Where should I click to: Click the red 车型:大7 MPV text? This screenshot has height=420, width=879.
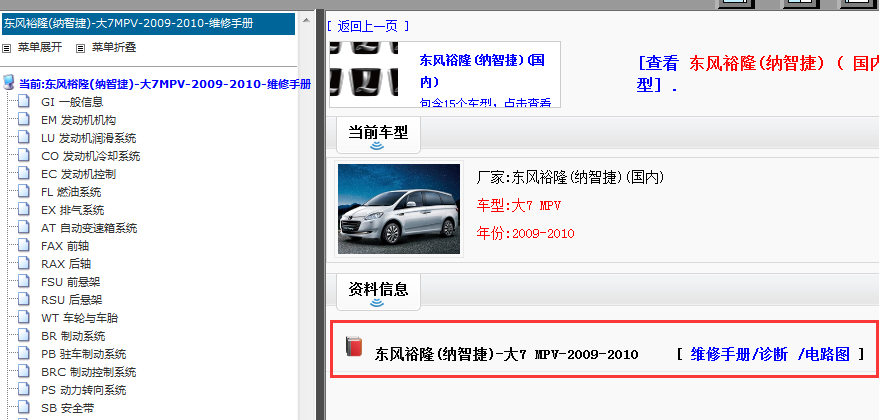519,206
